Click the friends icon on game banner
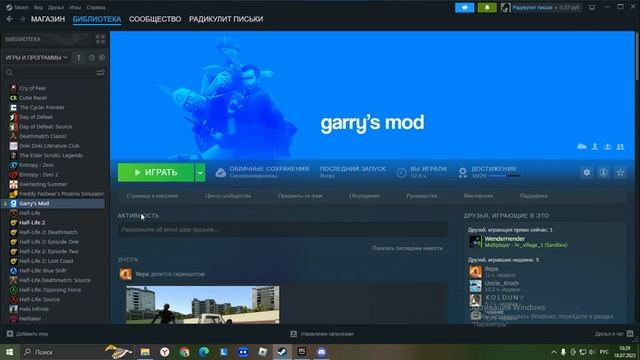Screen dimensions: 640x360 pos(620,147)
